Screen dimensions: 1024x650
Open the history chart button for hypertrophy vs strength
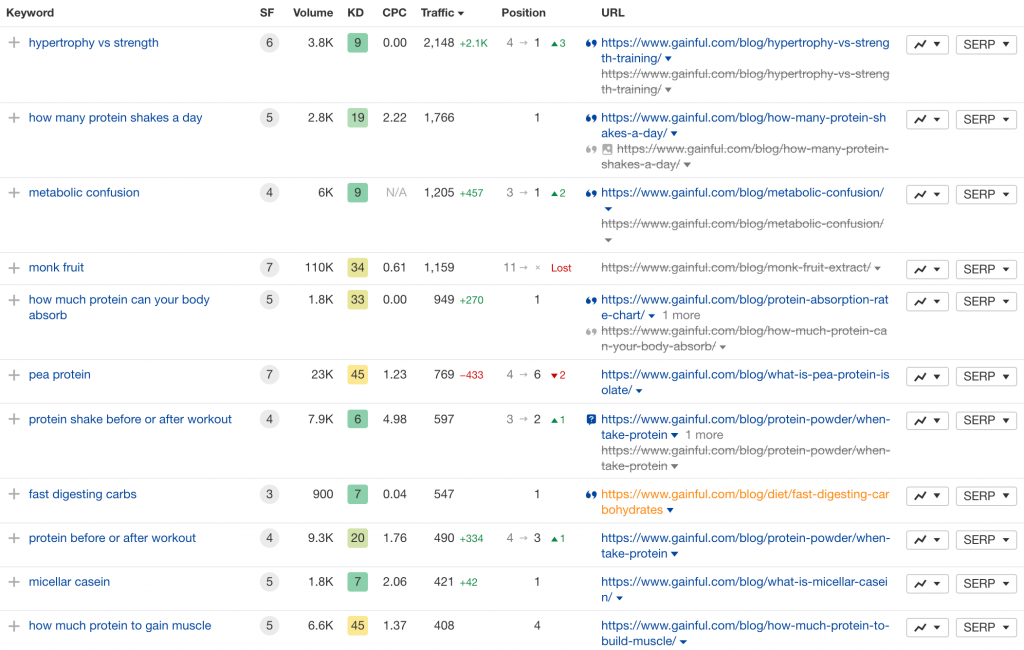tap(927, 44)
